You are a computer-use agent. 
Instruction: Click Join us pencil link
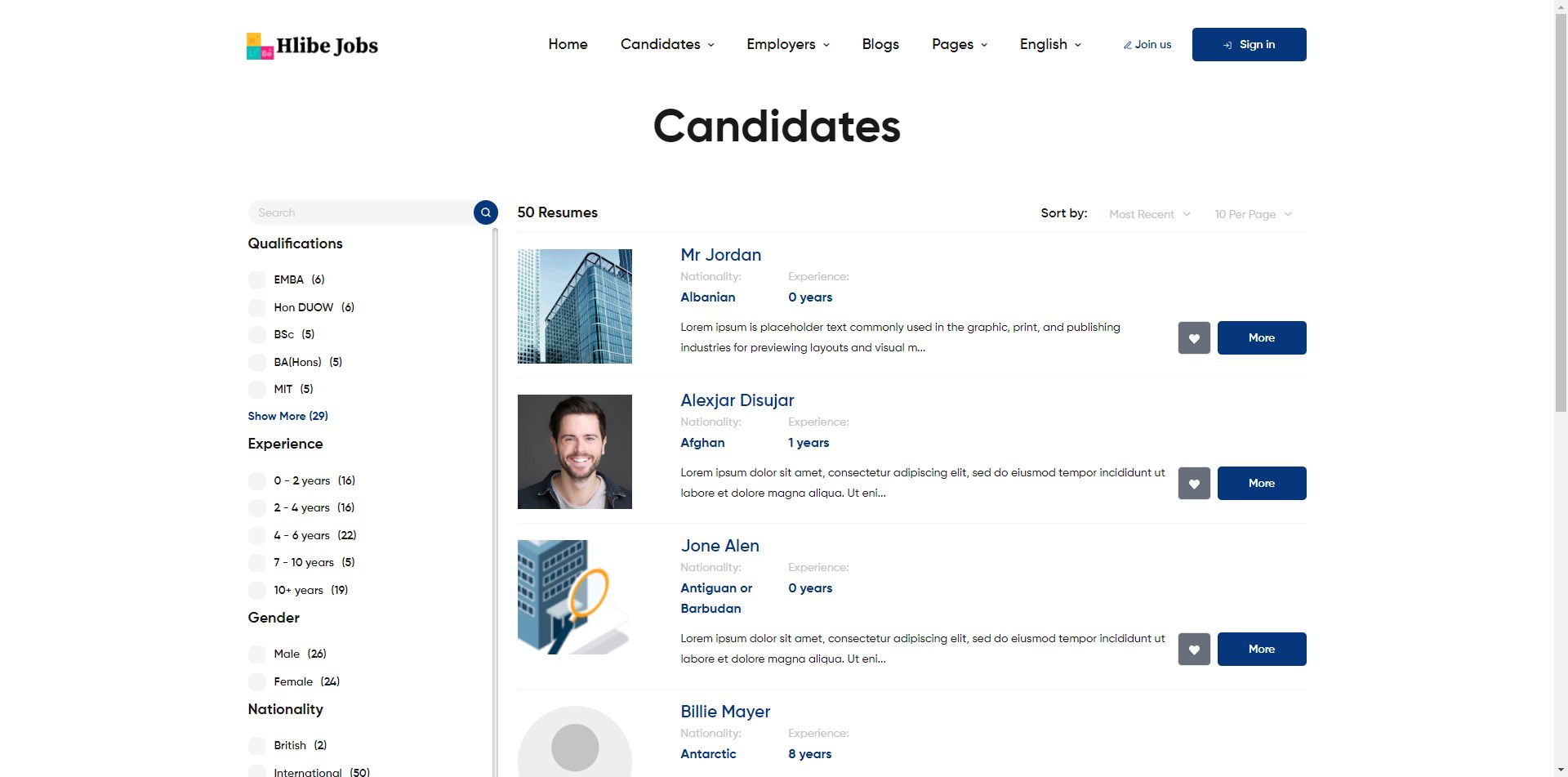point(1147,45)
